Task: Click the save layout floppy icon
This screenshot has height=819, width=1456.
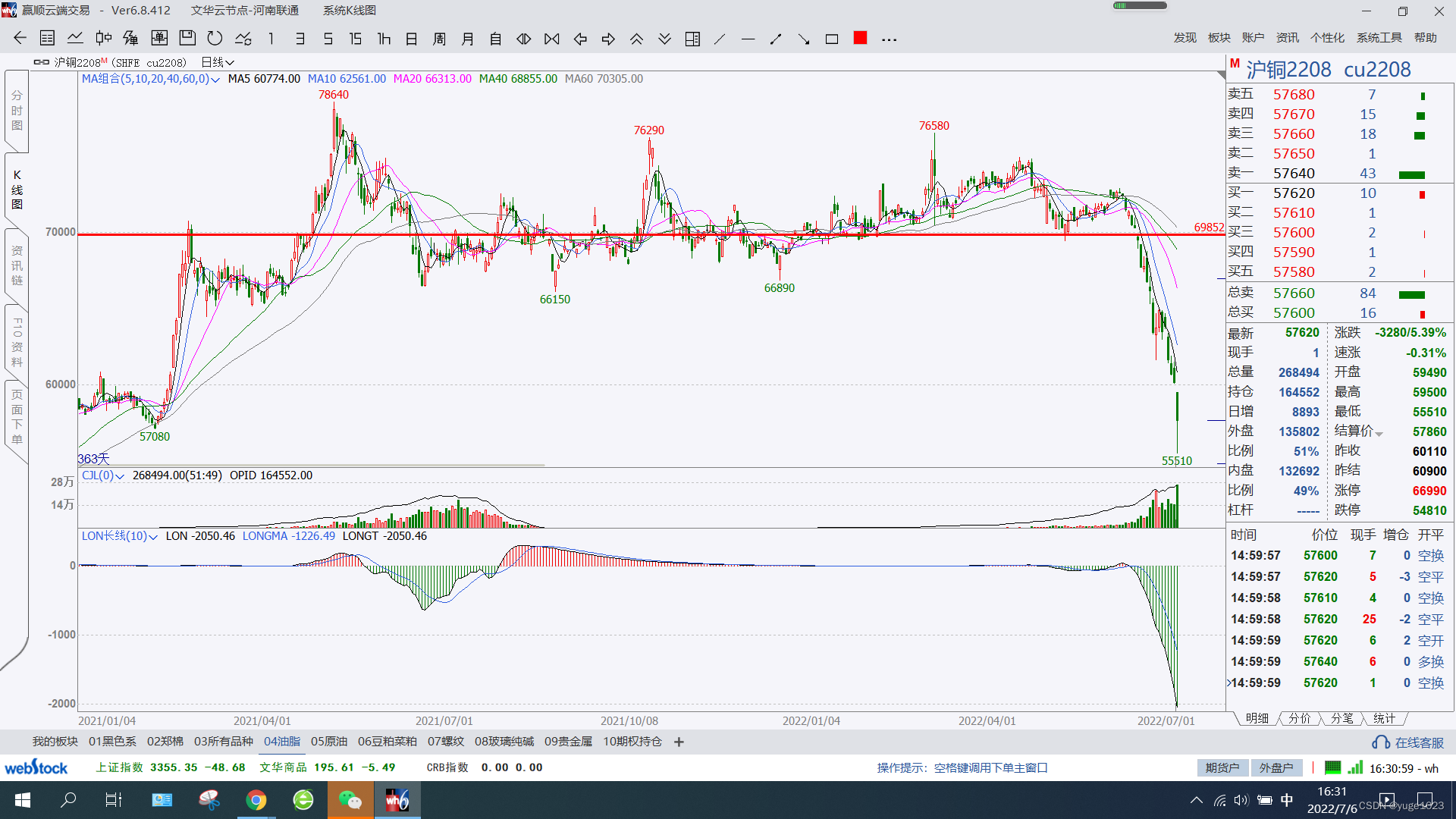Action: coord(187,39)
